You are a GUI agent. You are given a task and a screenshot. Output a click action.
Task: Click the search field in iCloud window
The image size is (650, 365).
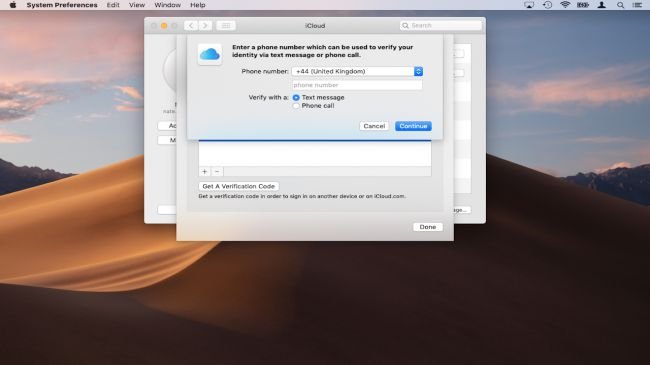pos(441,25)
